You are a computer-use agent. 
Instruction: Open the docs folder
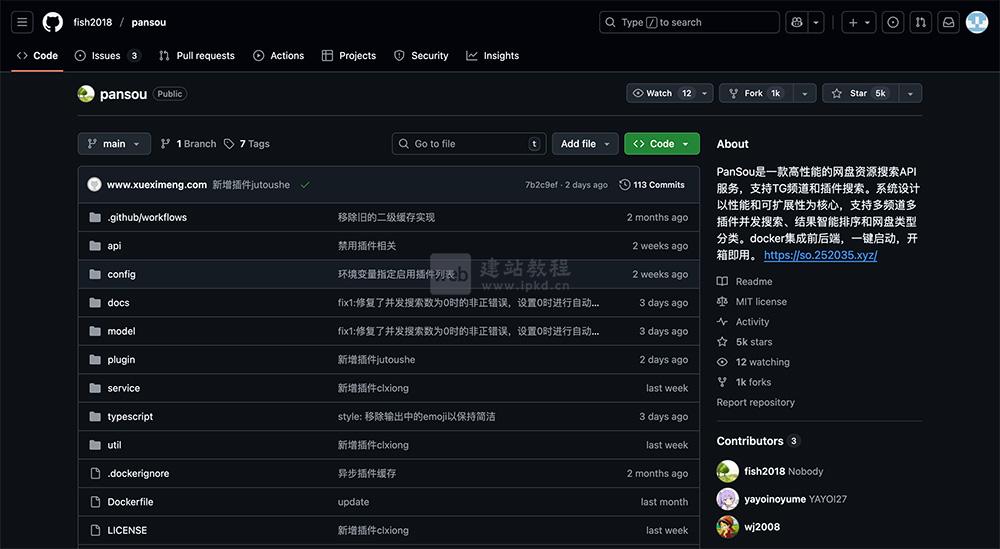(x=118, y=303)
